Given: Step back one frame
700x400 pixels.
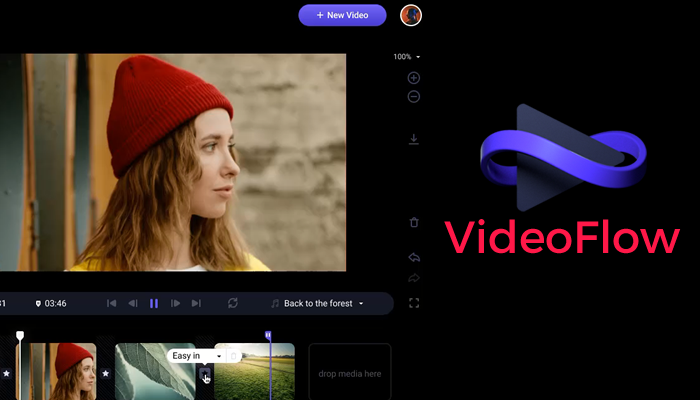Looking at the screenshot, I should pos(133,304).
